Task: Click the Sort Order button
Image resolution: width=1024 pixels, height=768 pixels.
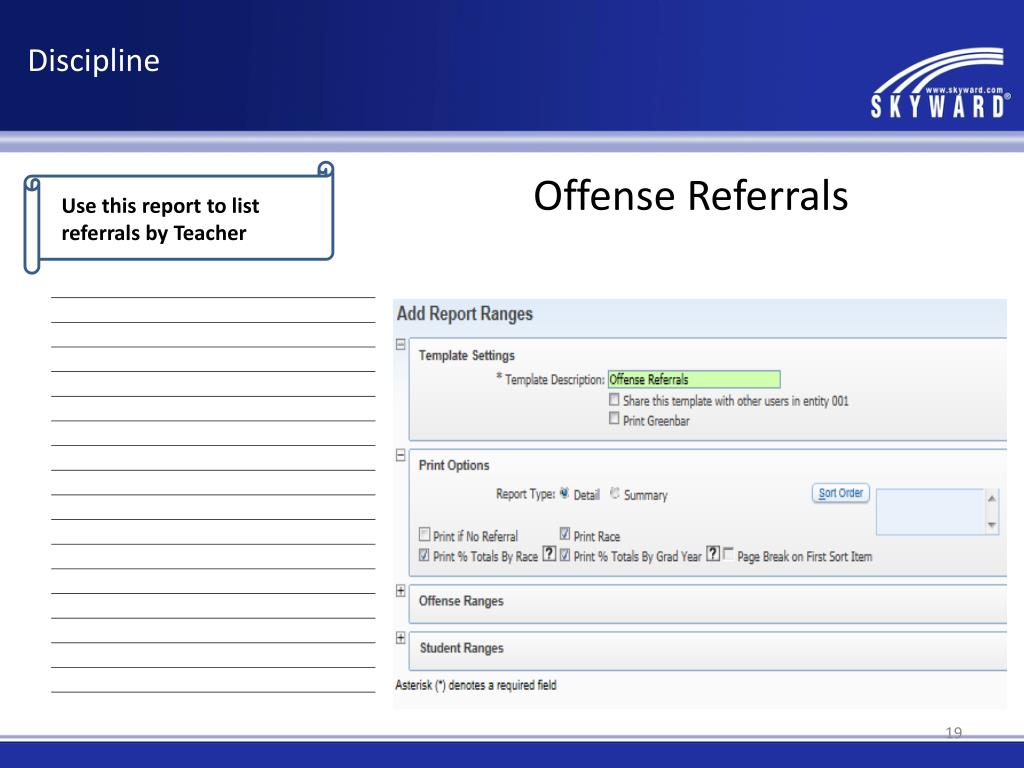Action: point(841,494)
